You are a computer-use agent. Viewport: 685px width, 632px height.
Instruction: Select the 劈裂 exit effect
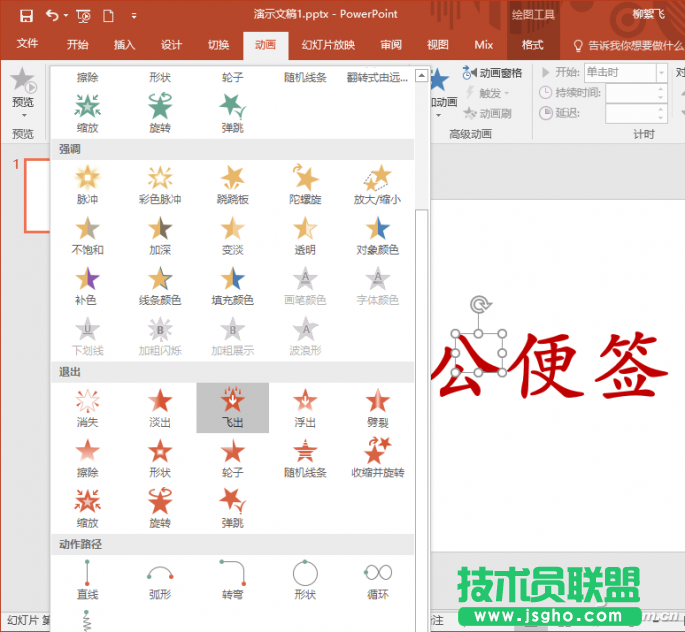[x=377, y=407]
